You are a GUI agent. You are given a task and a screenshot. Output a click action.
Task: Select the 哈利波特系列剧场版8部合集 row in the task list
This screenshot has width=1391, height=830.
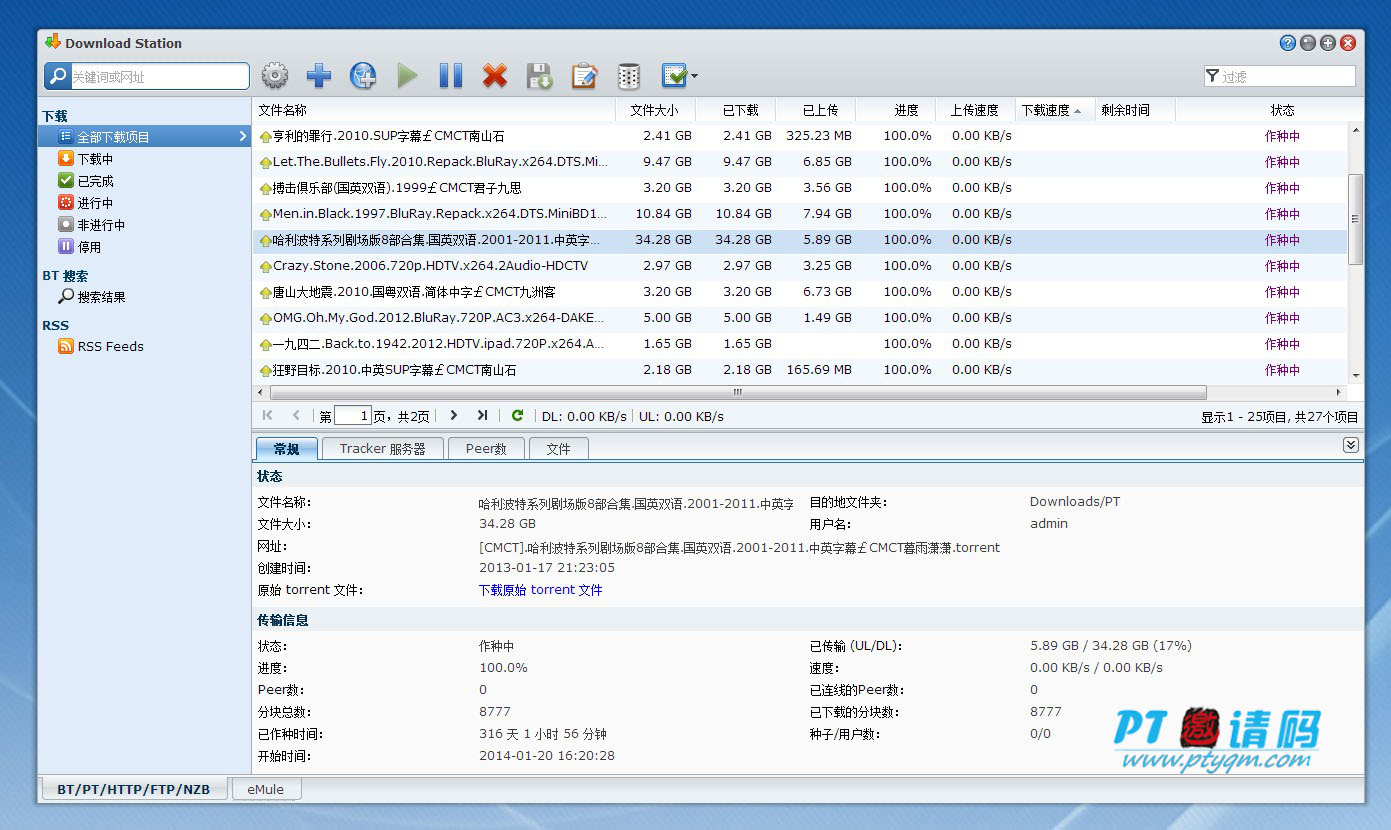(800, 240)
